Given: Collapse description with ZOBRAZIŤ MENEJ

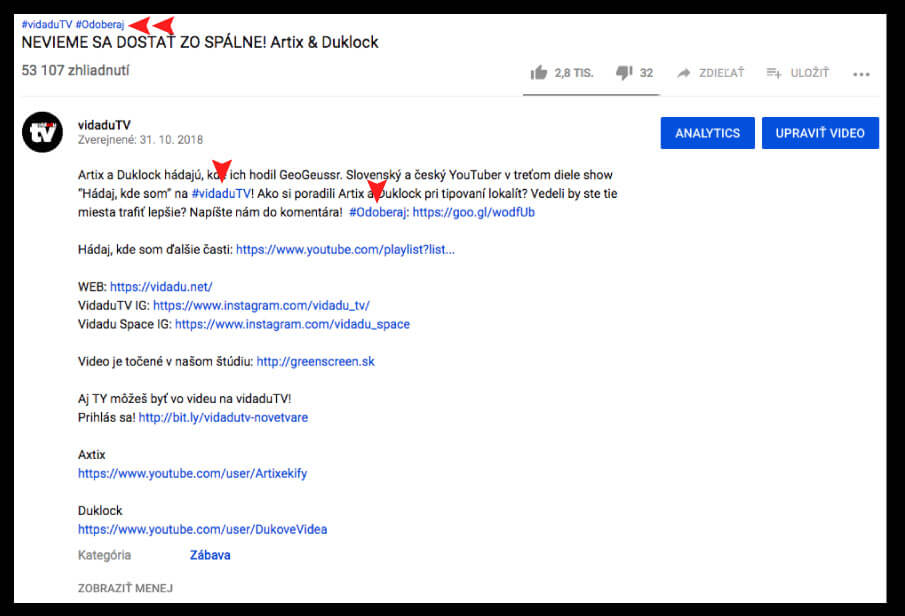Looking at the screenshot, I should (125, 588).
